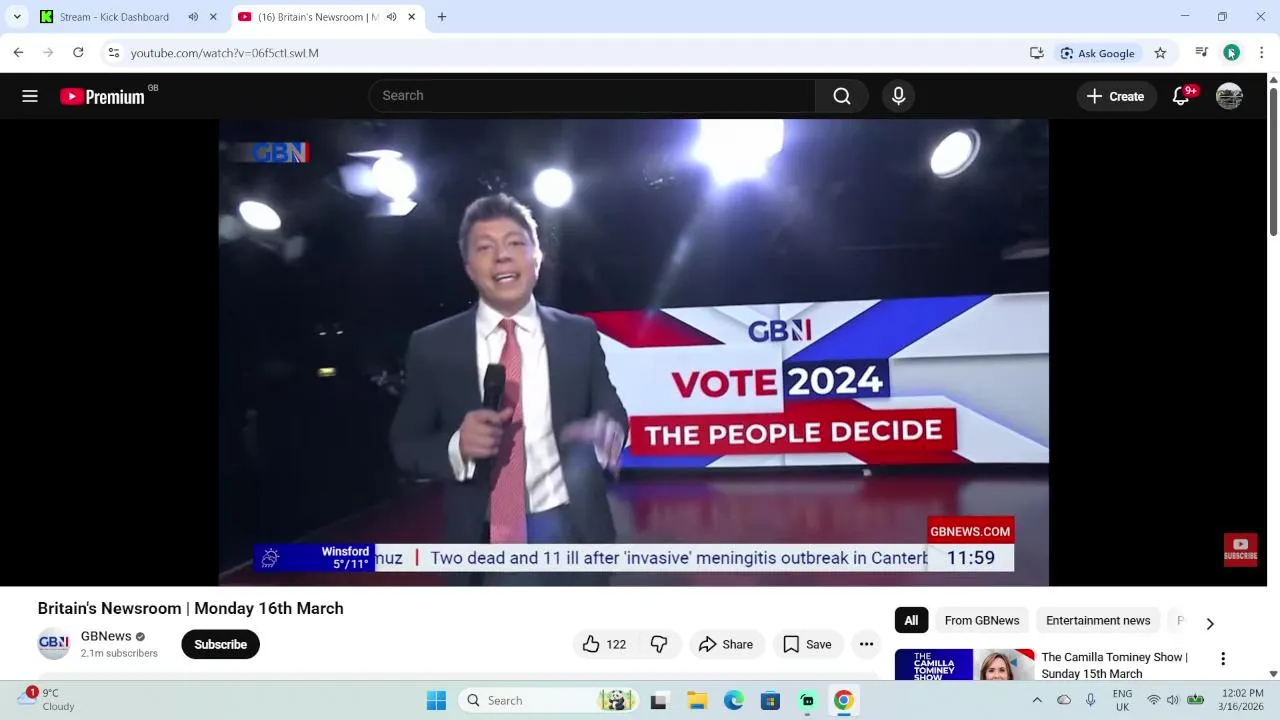
Task: Go back in browser history
Action: click(x=18, y=53)
